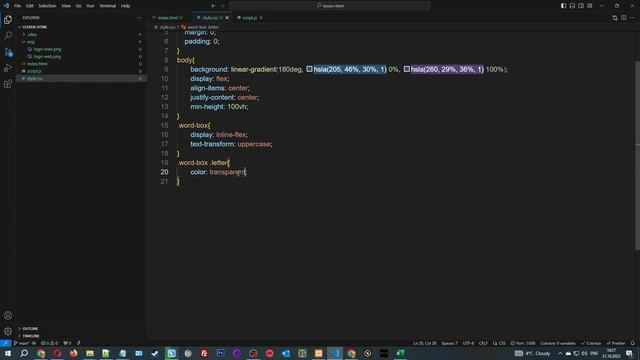Open the customize layout icon
Viewport: 640px width, 360px height.
pyautogui.click(x=590, y=6)
